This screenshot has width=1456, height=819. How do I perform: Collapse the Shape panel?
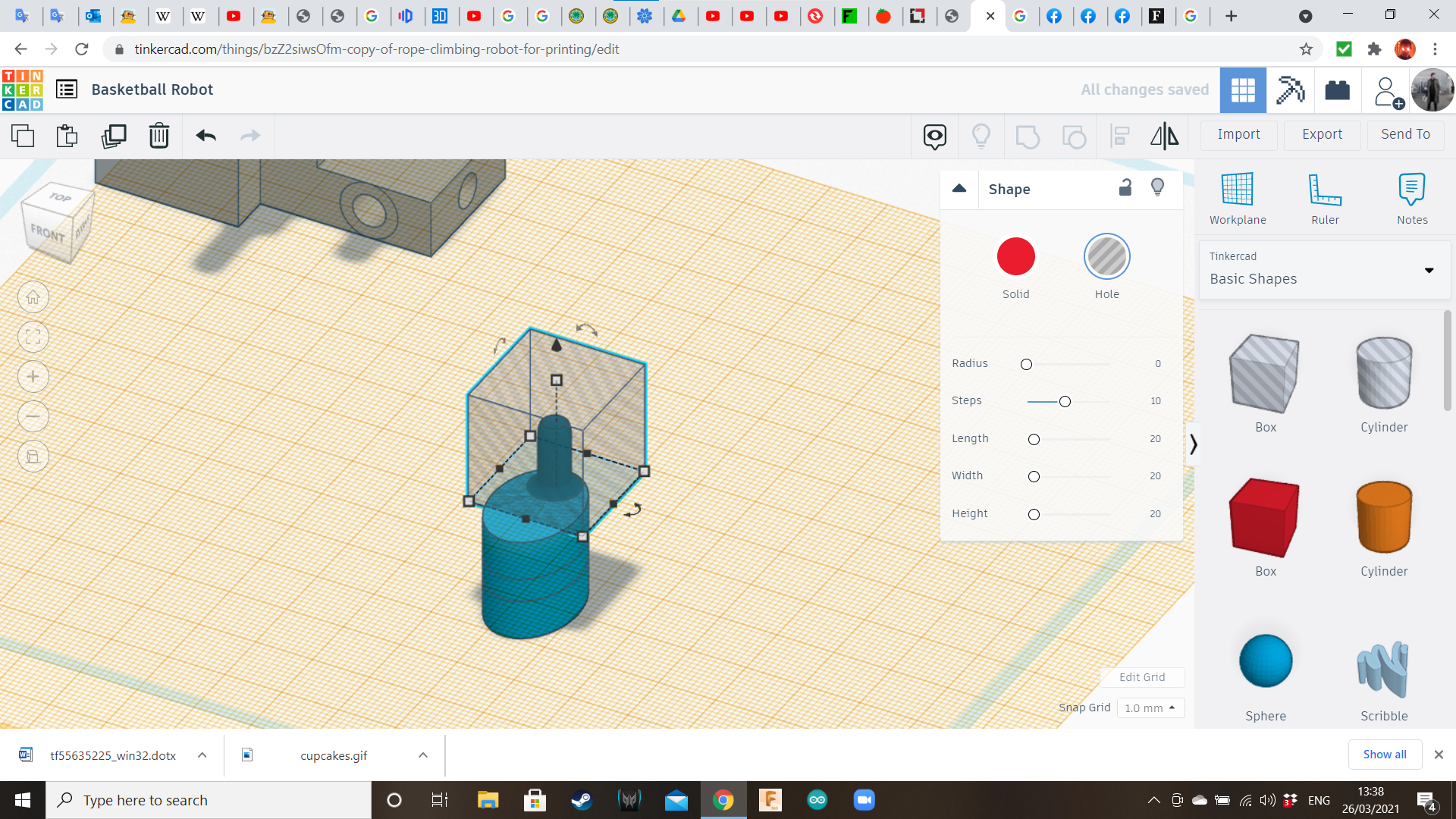[x=959, y=189]
